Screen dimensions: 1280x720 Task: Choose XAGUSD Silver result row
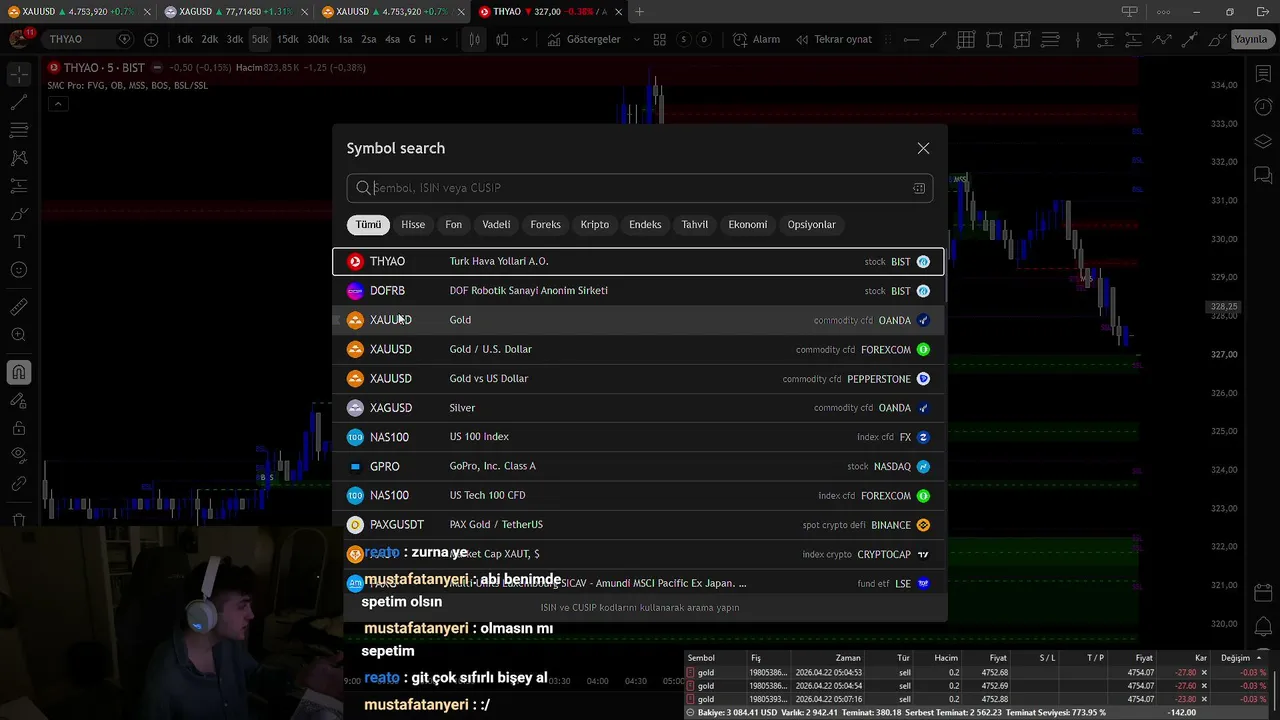[638, 408]
